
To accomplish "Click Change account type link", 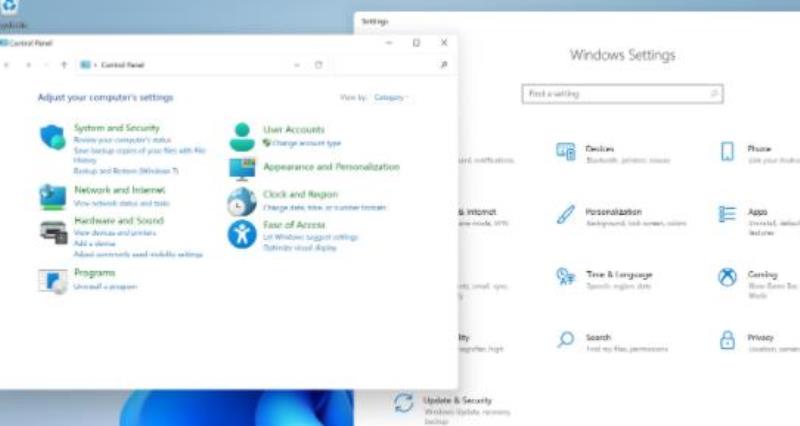I will tap(306, 143).
